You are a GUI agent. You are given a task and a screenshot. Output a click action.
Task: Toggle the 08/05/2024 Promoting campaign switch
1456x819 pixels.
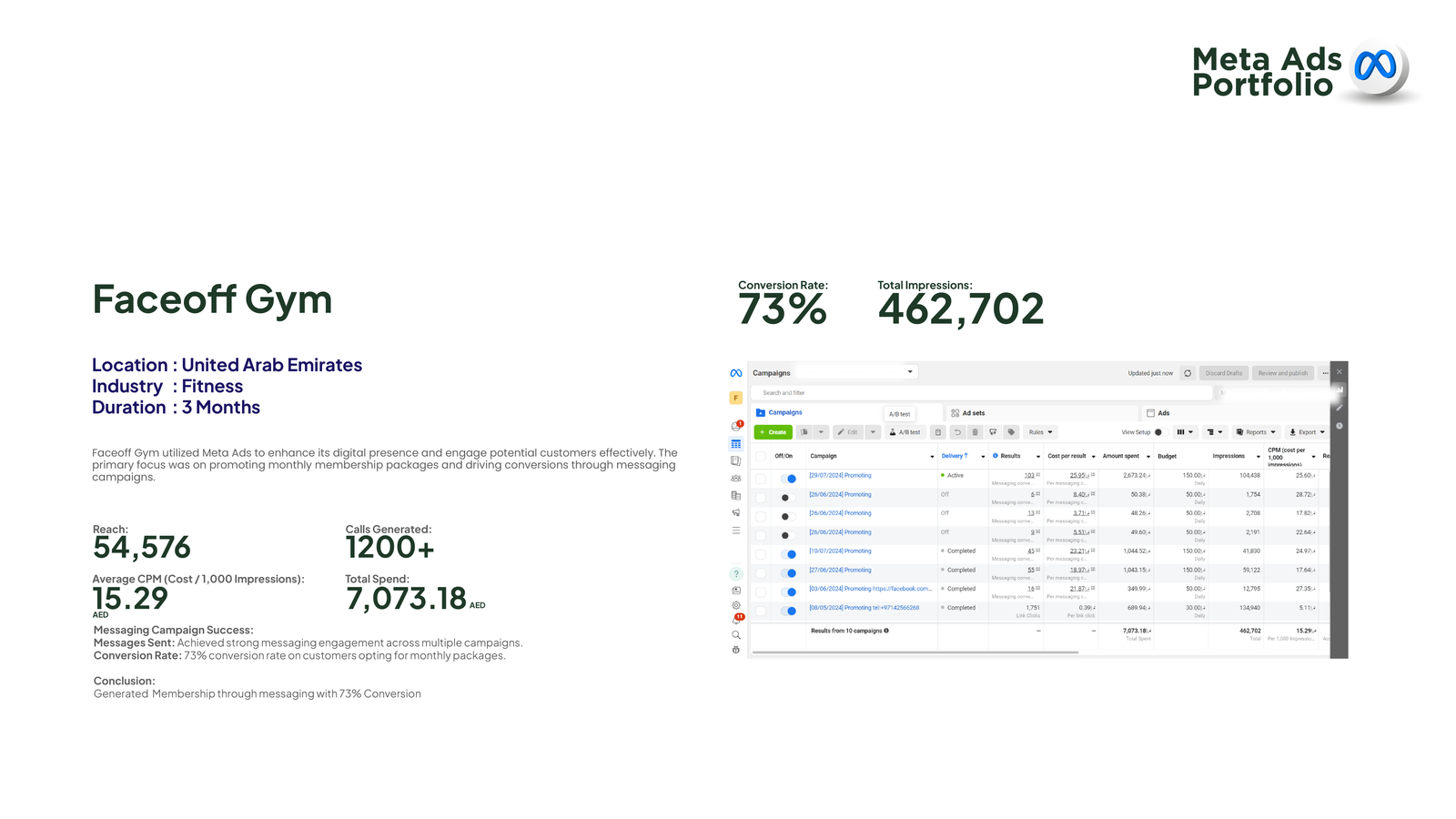(x=788, y=611)
